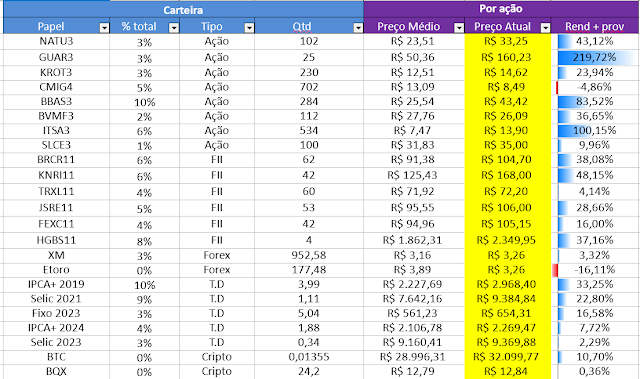
Task: Click the 10% total cell in BBAS3 row
Action: 144,102
